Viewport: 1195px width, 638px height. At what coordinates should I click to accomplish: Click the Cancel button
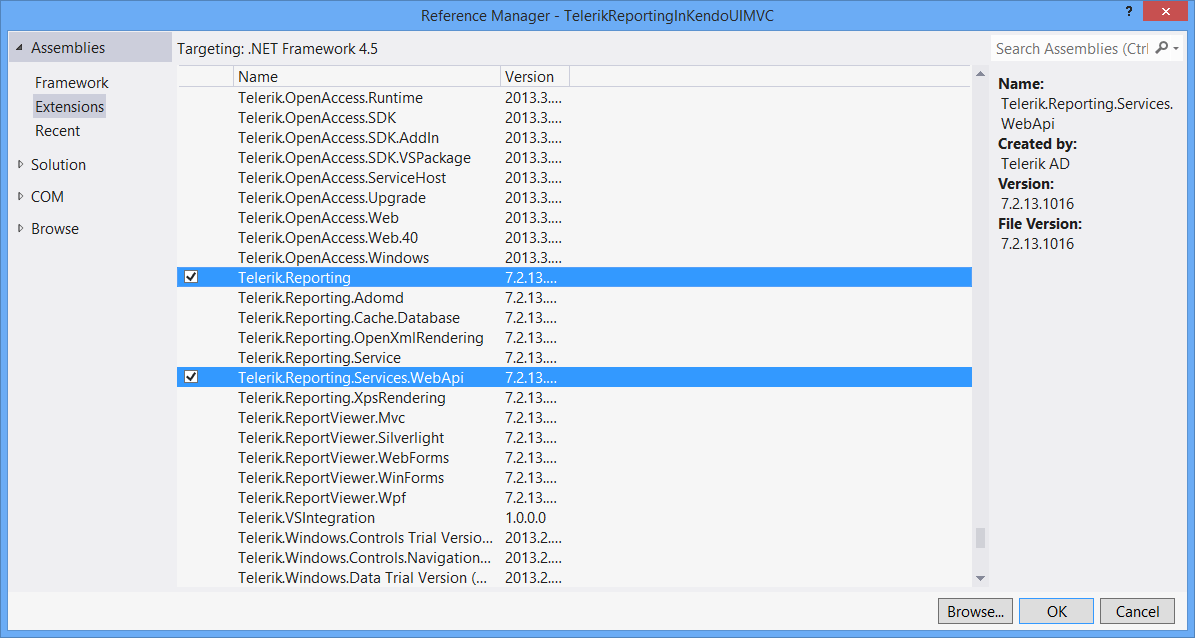1137,611
